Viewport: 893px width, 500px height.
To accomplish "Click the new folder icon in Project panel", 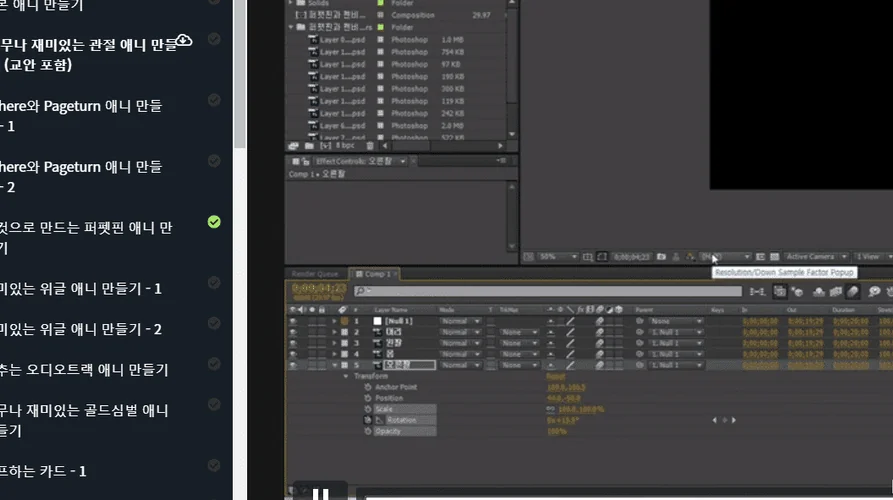I will click(x=307, y=146).
